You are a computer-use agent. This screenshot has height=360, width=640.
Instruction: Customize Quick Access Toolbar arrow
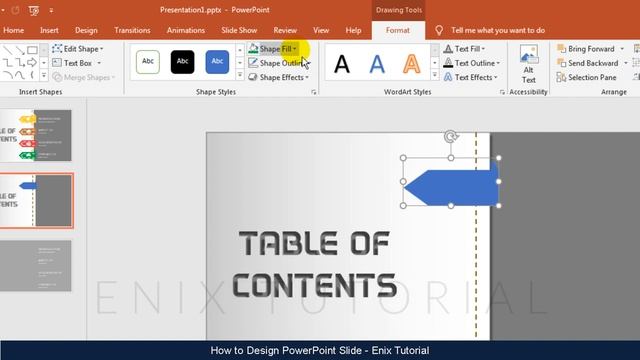tap(51, 11)
